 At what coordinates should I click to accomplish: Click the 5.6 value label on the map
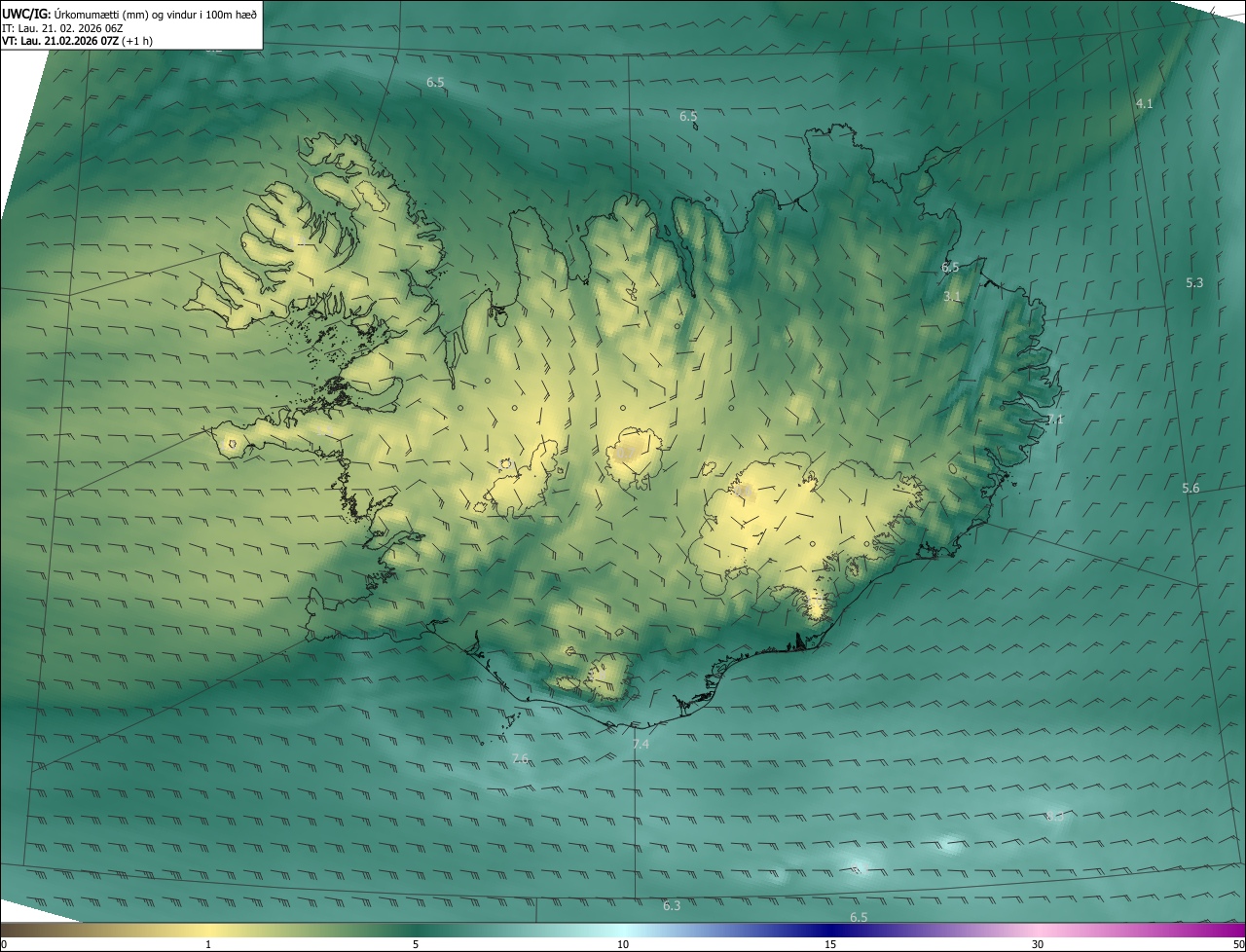click(1191, 488)
